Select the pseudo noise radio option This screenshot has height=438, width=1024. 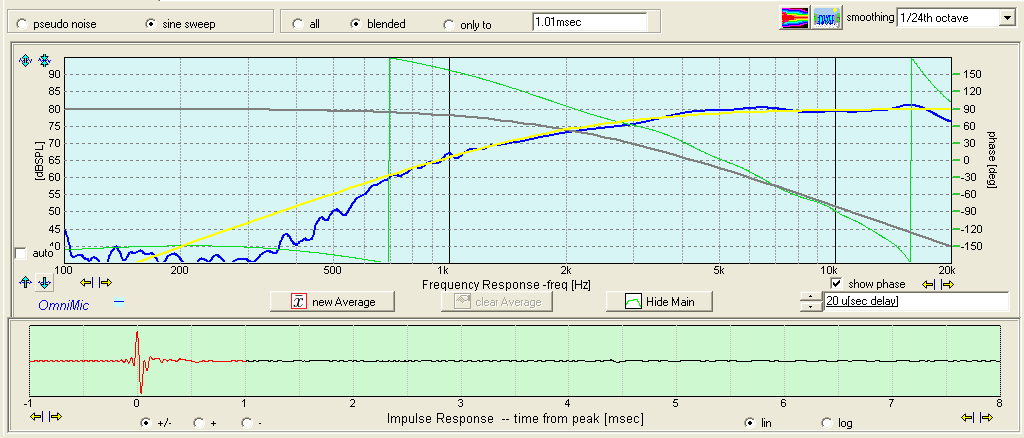click(x=22, y=23)
